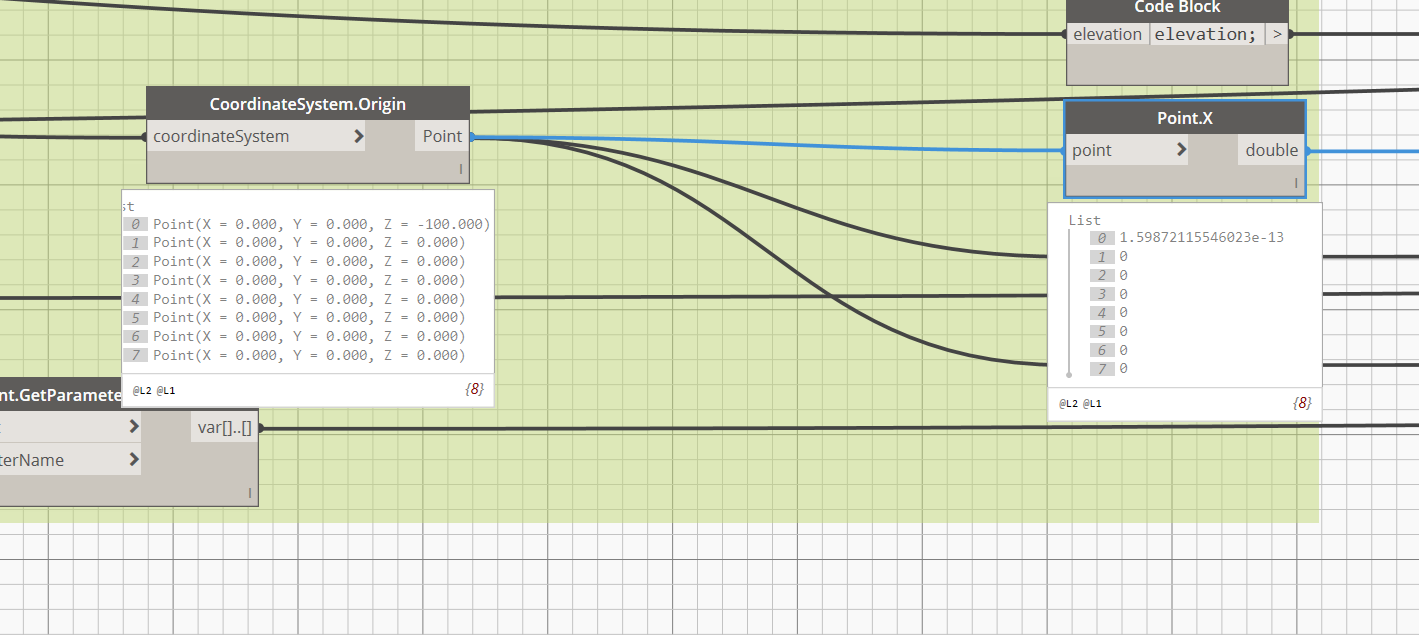Select row 1 value 0 in Point.X preview
The height and width of the screenshot is (635, 1419).
1124,257
